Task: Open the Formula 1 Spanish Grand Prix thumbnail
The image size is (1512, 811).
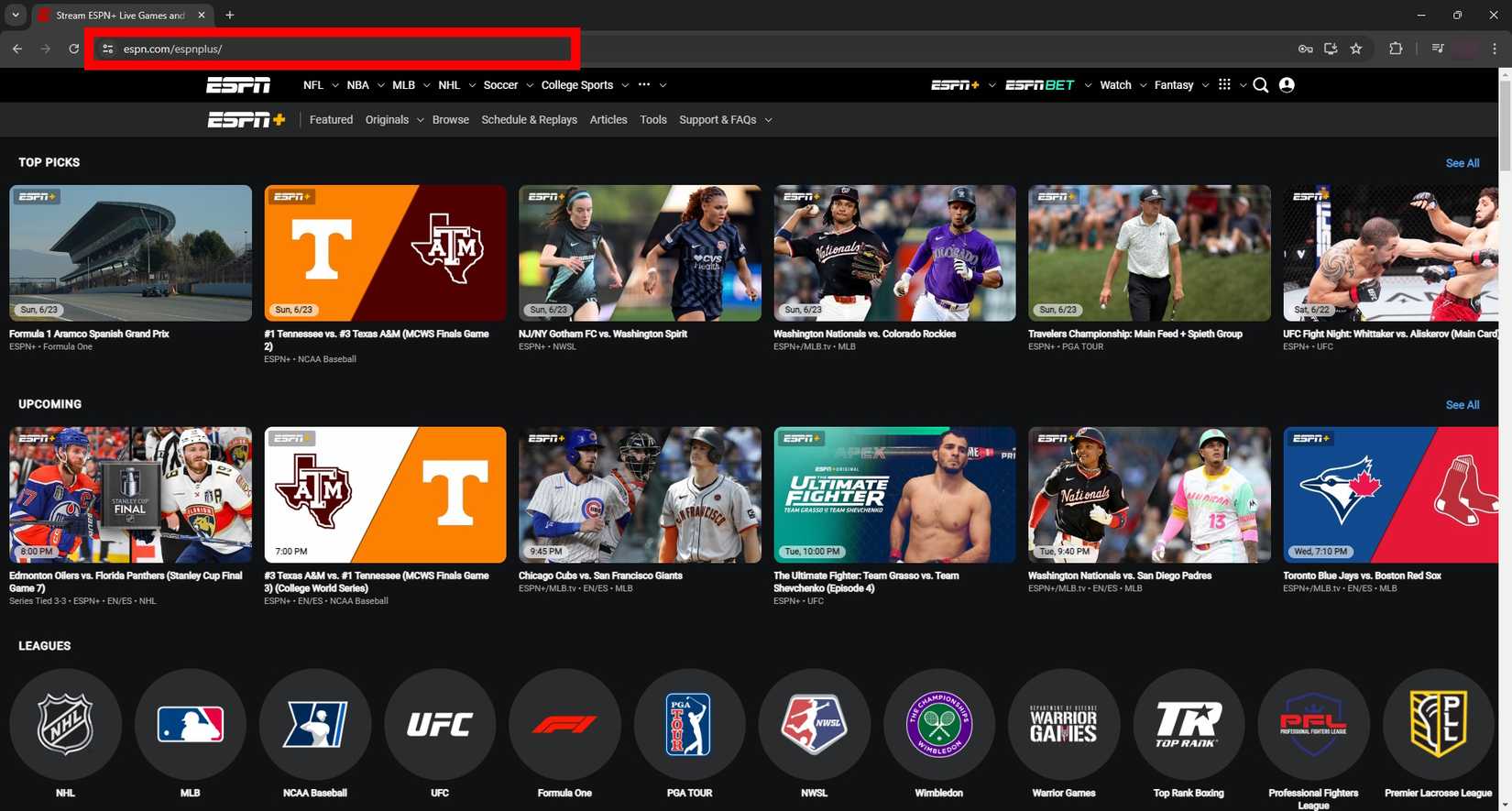Action: point(130,253)
